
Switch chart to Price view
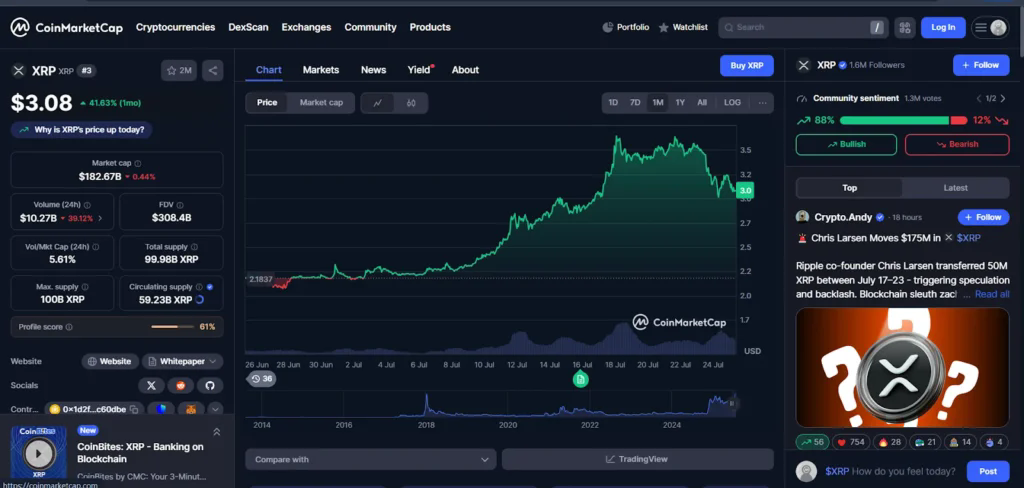click(x=266, y=103)
